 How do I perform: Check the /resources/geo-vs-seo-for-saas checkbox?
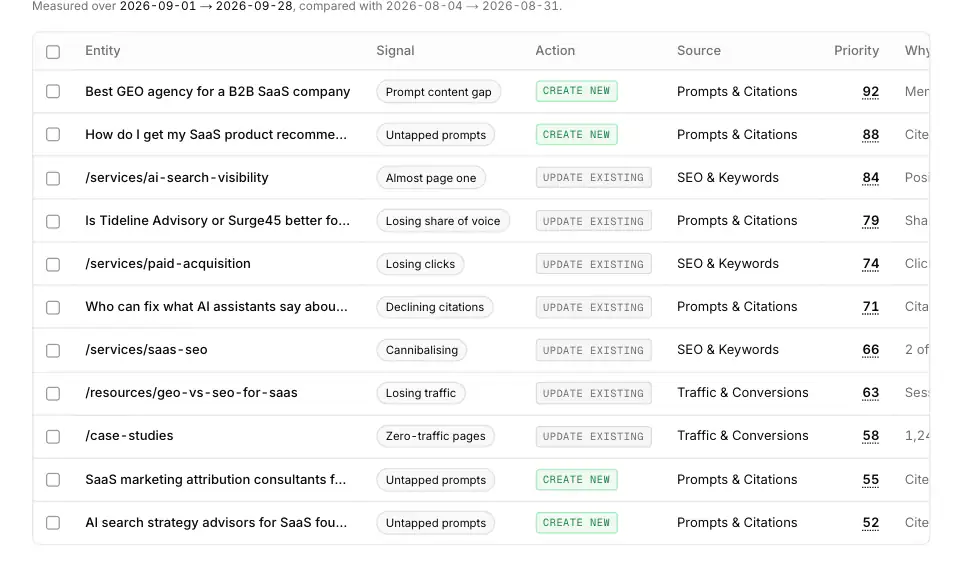53,393
